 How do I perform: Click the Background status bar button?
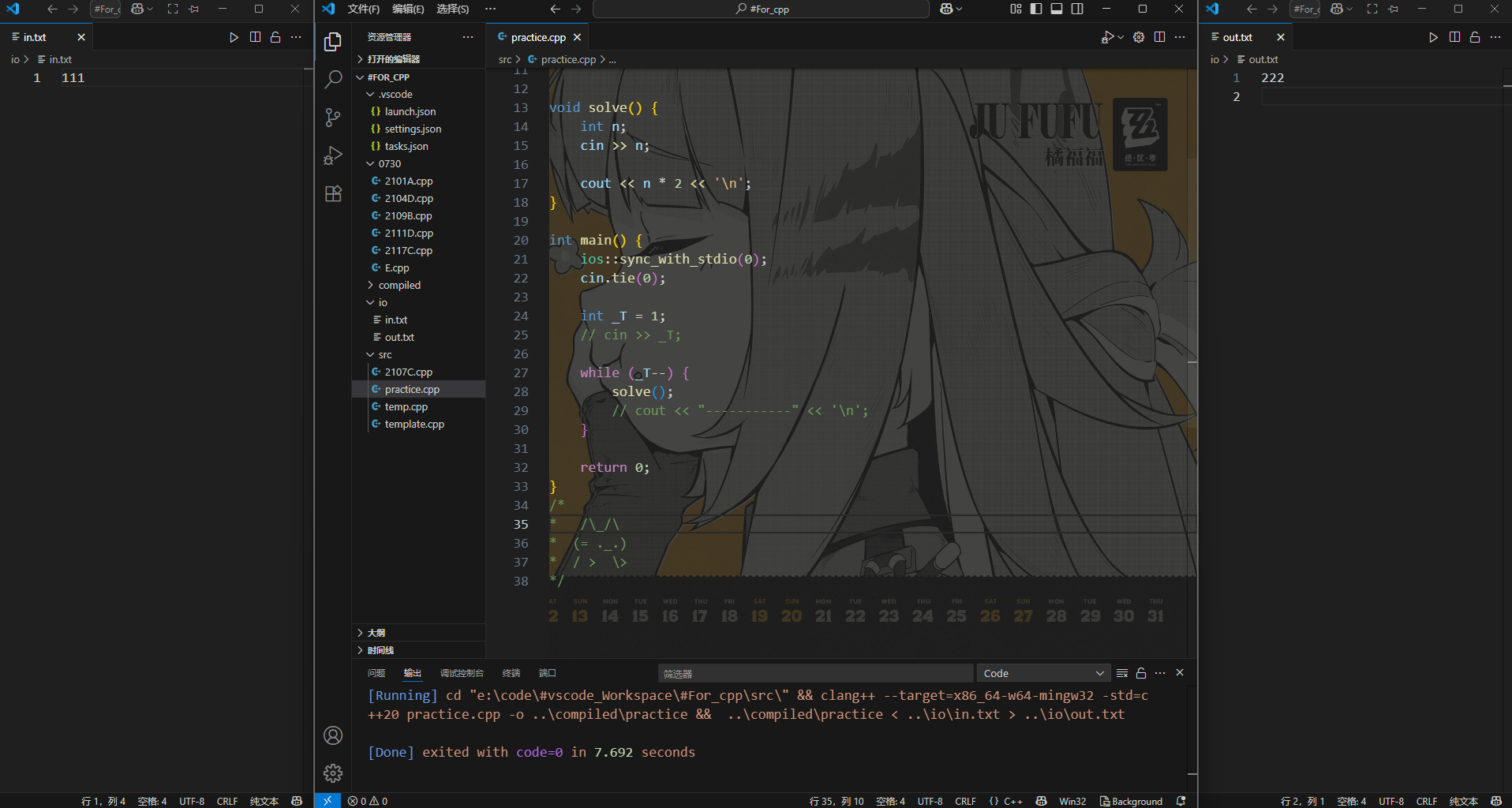click(1131, 801)
